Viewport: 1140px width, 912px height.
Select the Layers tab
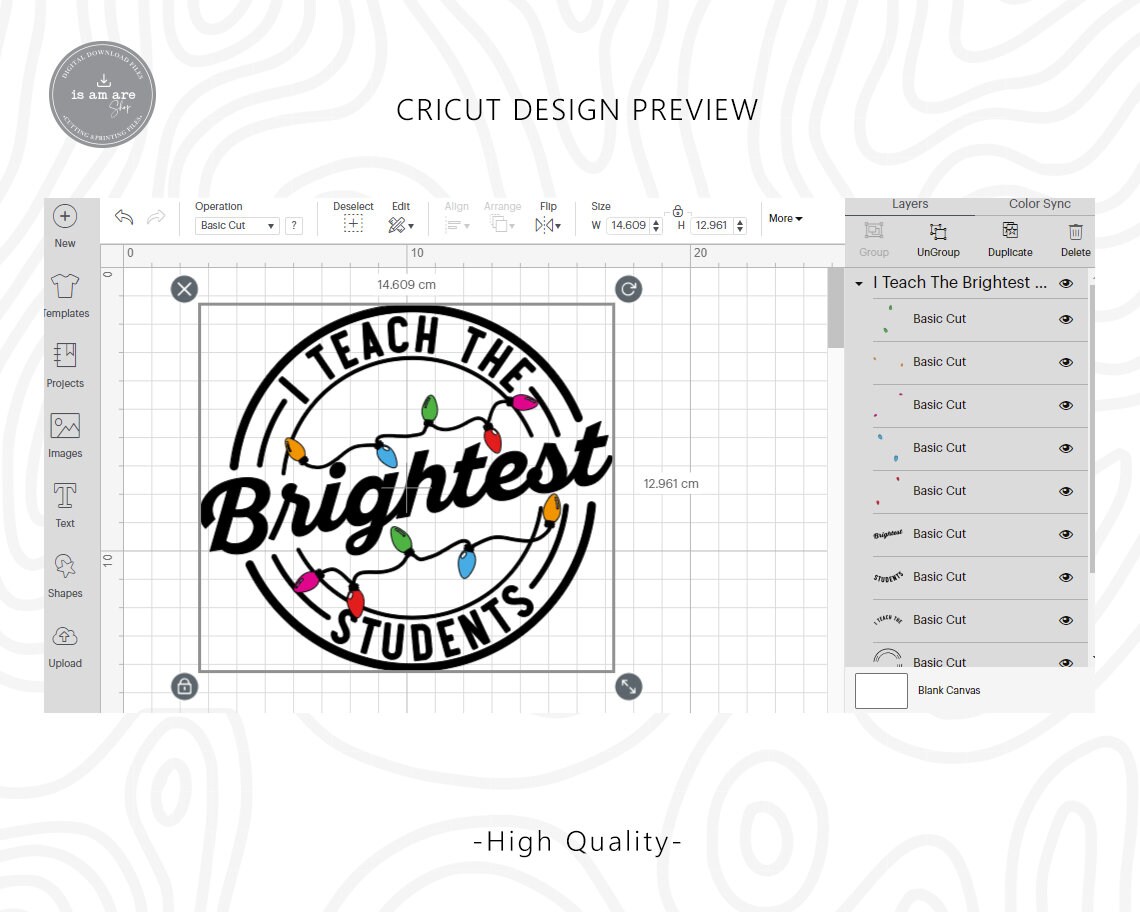[x=909, y=203]
